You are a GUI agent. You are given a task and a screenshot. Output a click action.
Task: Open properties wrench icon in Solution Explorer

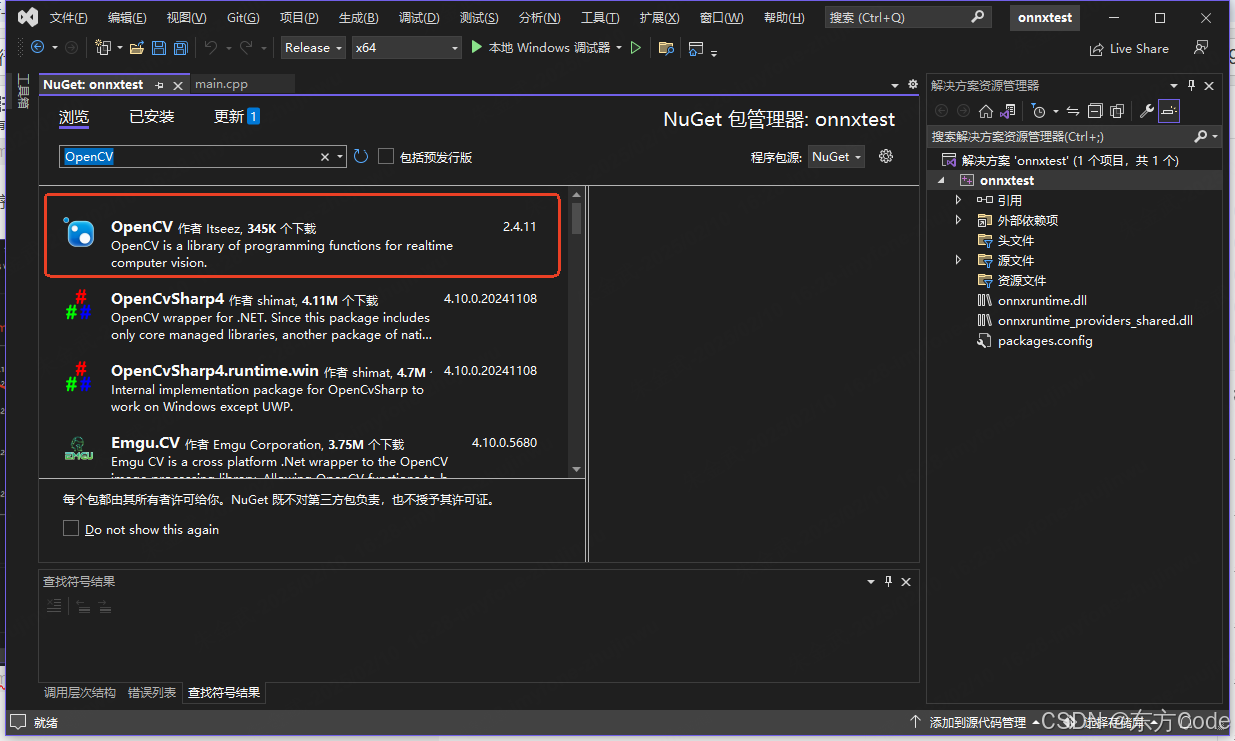point(1147,111)
